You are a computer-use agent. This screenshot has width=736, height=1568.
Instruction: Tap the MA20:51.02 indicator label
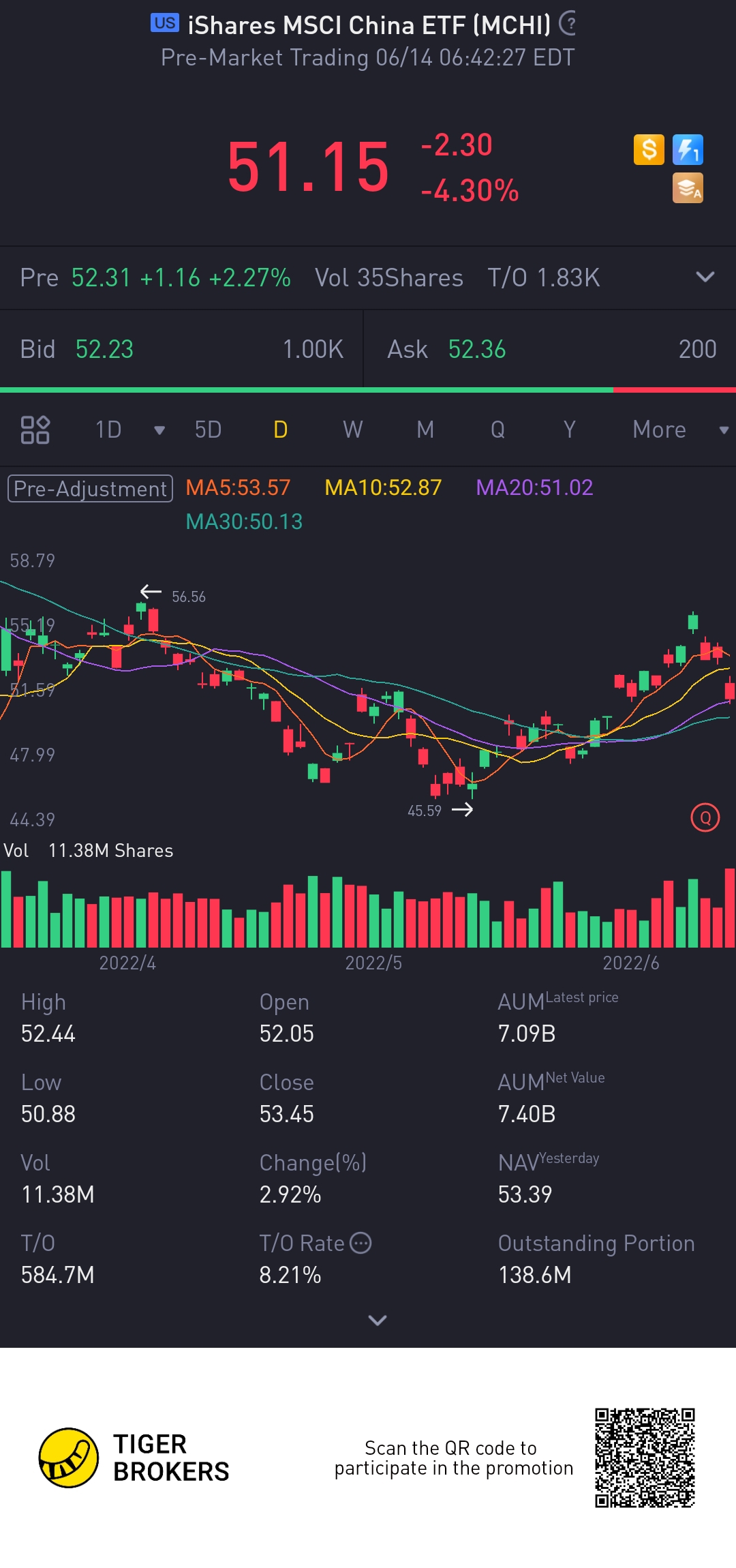(534, 487)
